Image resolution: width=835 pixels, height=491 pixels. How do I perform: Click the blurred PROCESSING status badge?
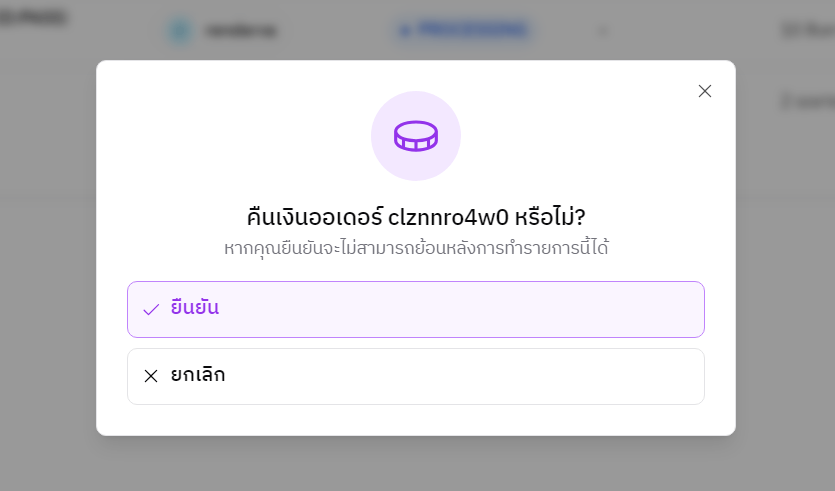(464, 31)
